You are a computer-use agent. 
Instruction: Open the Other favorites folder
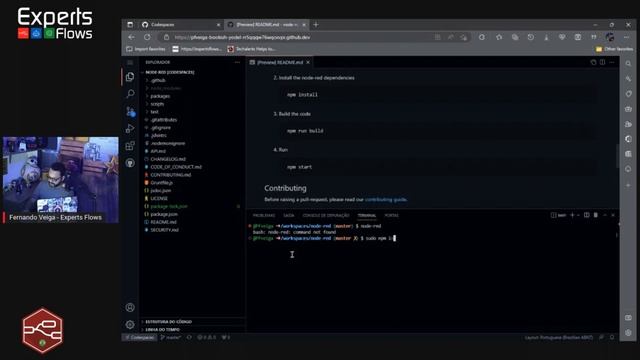pos(614,49)
